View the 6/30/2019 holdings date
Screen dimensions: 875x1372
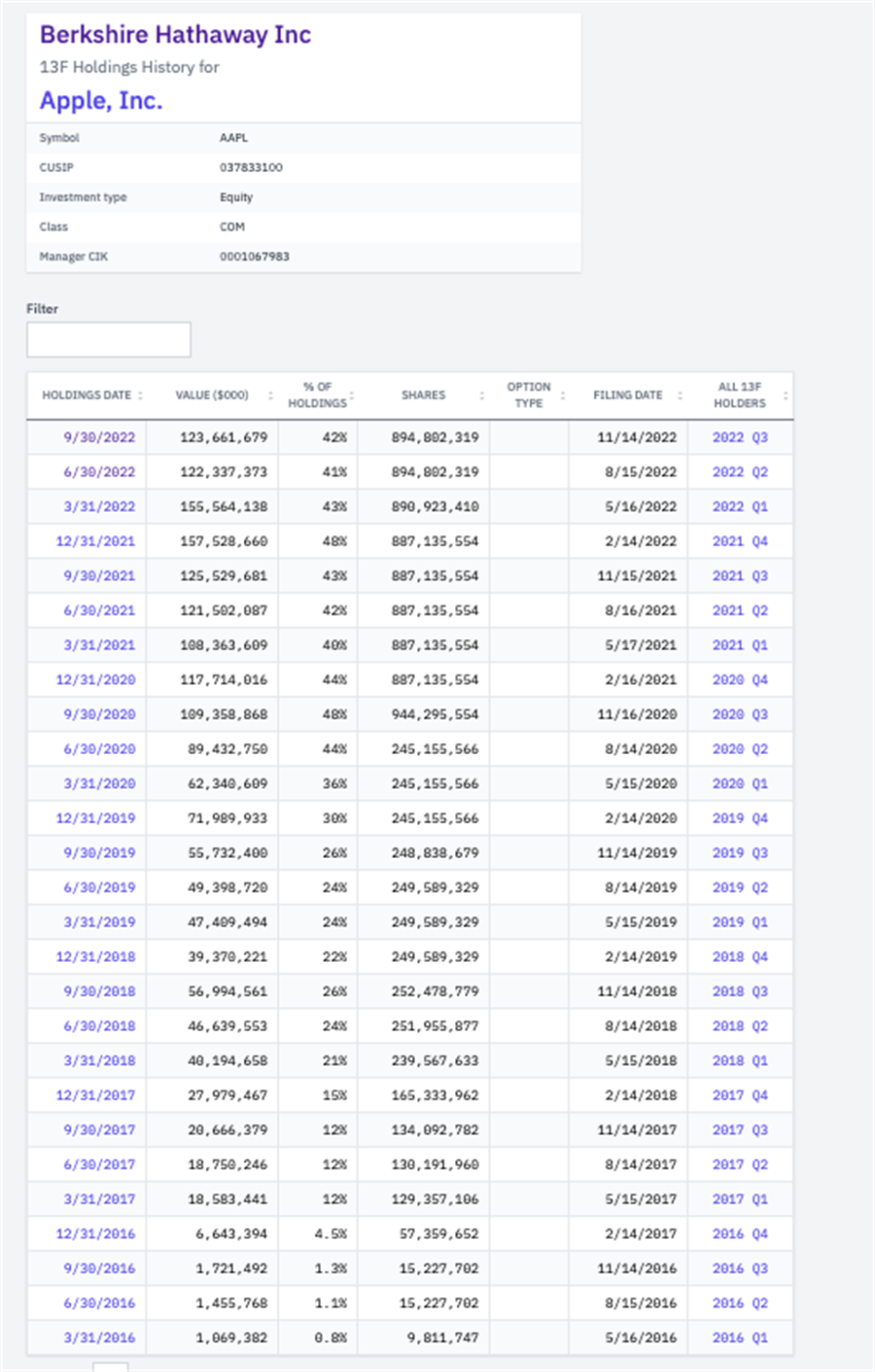(99, 887)
